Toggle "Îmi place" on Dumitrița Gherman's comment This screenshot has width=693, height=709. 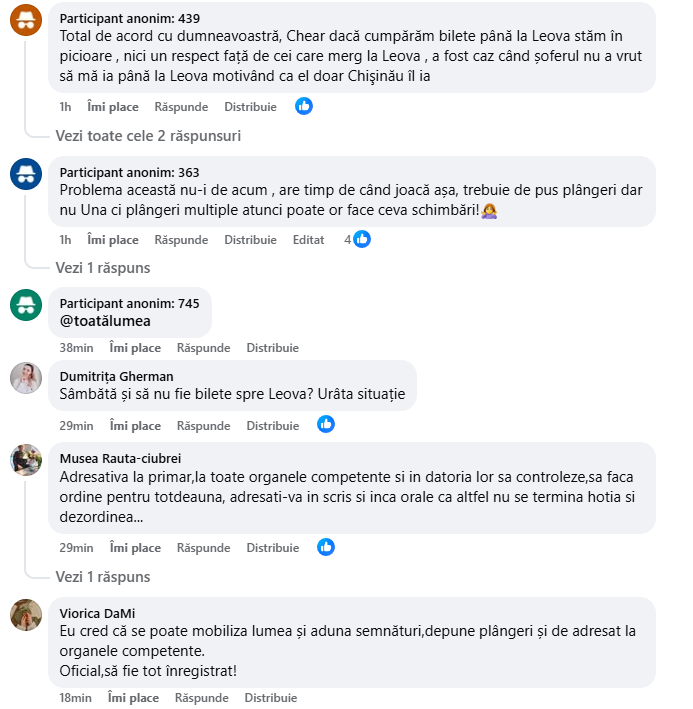[x=135, y=425]
